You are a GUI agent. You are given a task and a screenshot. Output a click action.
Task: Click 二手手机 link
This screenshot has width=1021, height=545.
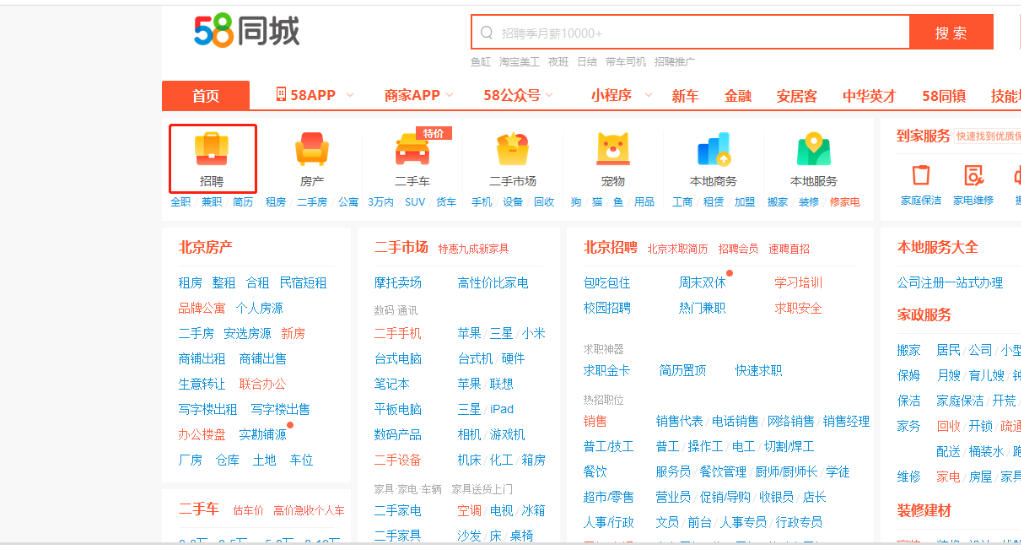[398, 333]
